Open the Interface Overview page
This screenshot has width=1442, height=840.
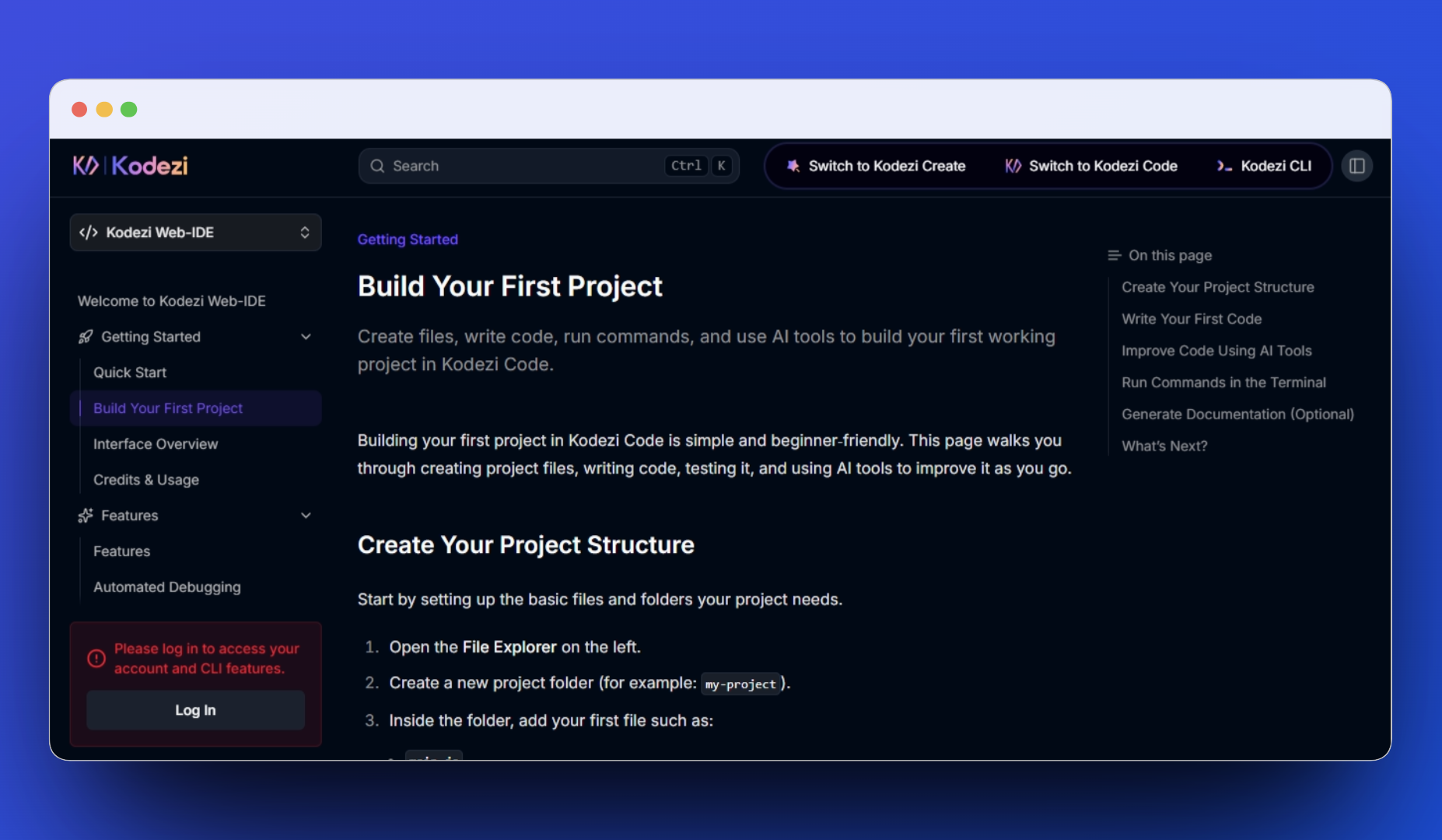coord(156,444)
